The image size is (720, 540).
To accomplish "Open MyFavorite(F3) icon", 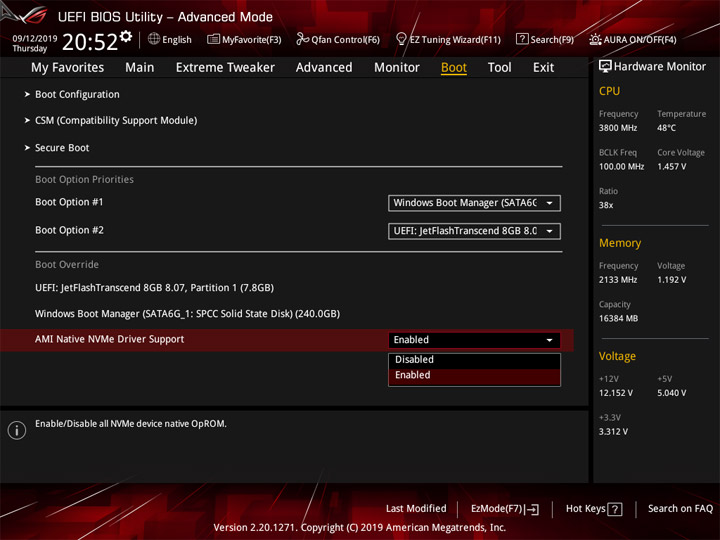I will pos(213,39).
